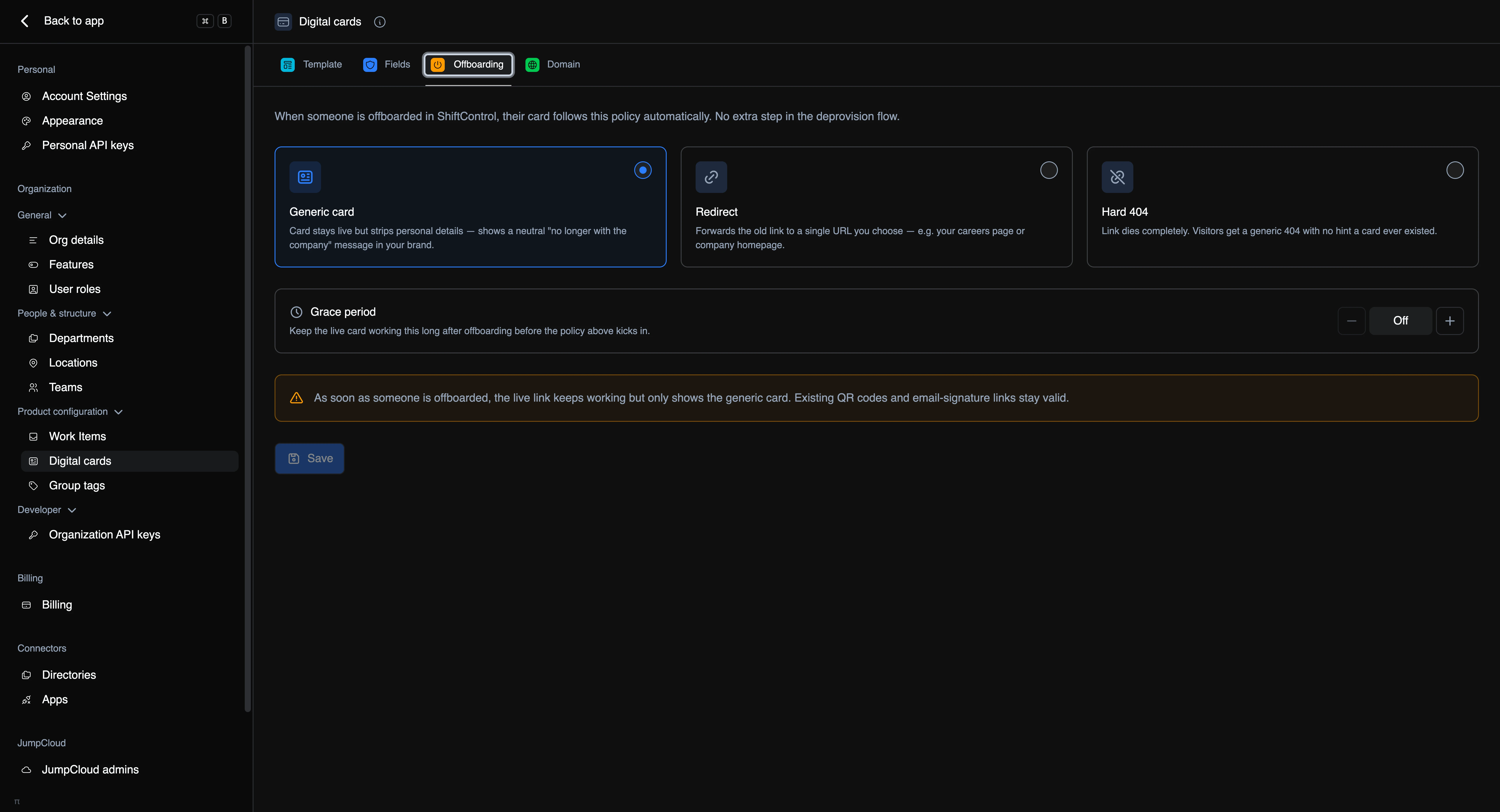Click the Departments icon
The width and height of the screenshot is (1500, 812).
click(33, 338)
